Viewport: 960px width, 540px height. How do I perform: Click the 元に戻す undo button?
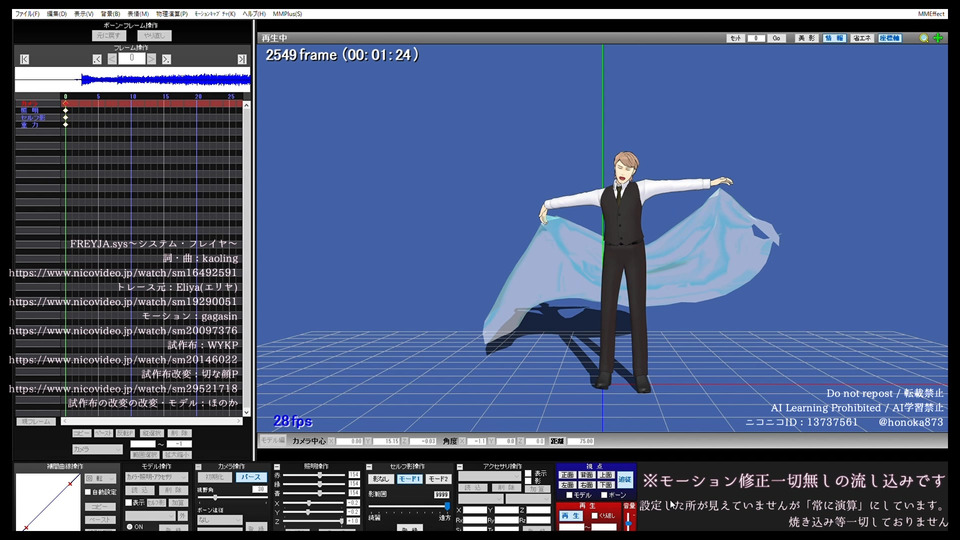click(x=108, y=36)
